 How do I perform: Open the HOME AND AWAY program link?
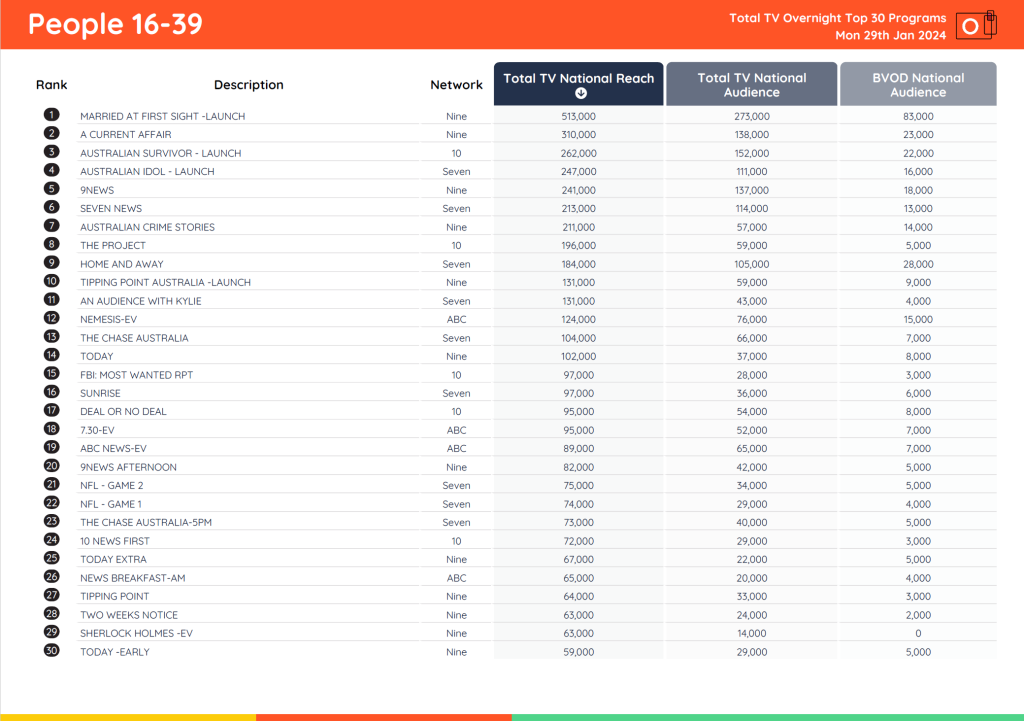click(123, 264)
